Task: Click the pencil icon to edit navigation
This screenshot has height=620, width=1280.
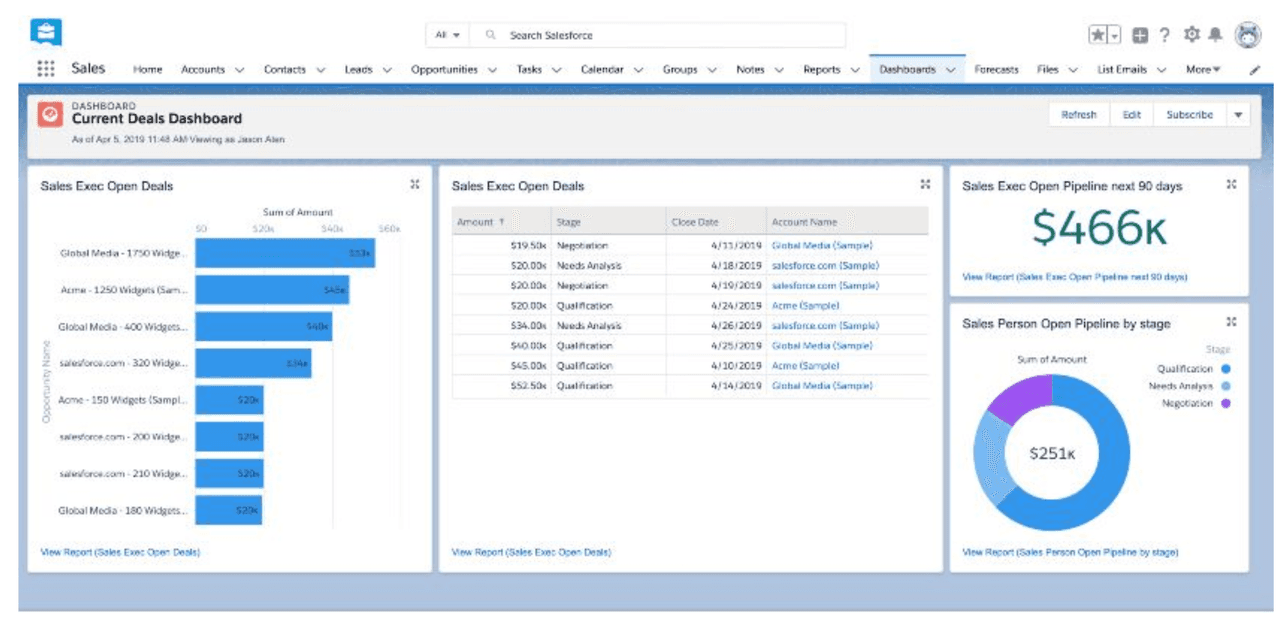Action: coord(1255,70)
